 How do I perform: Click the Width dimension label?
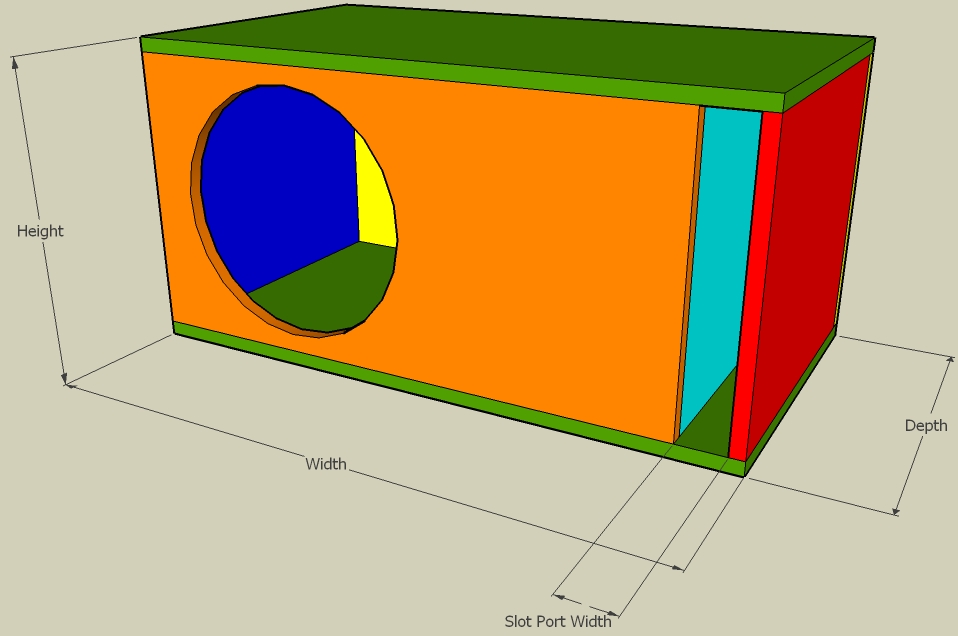[x=326, y=463]
